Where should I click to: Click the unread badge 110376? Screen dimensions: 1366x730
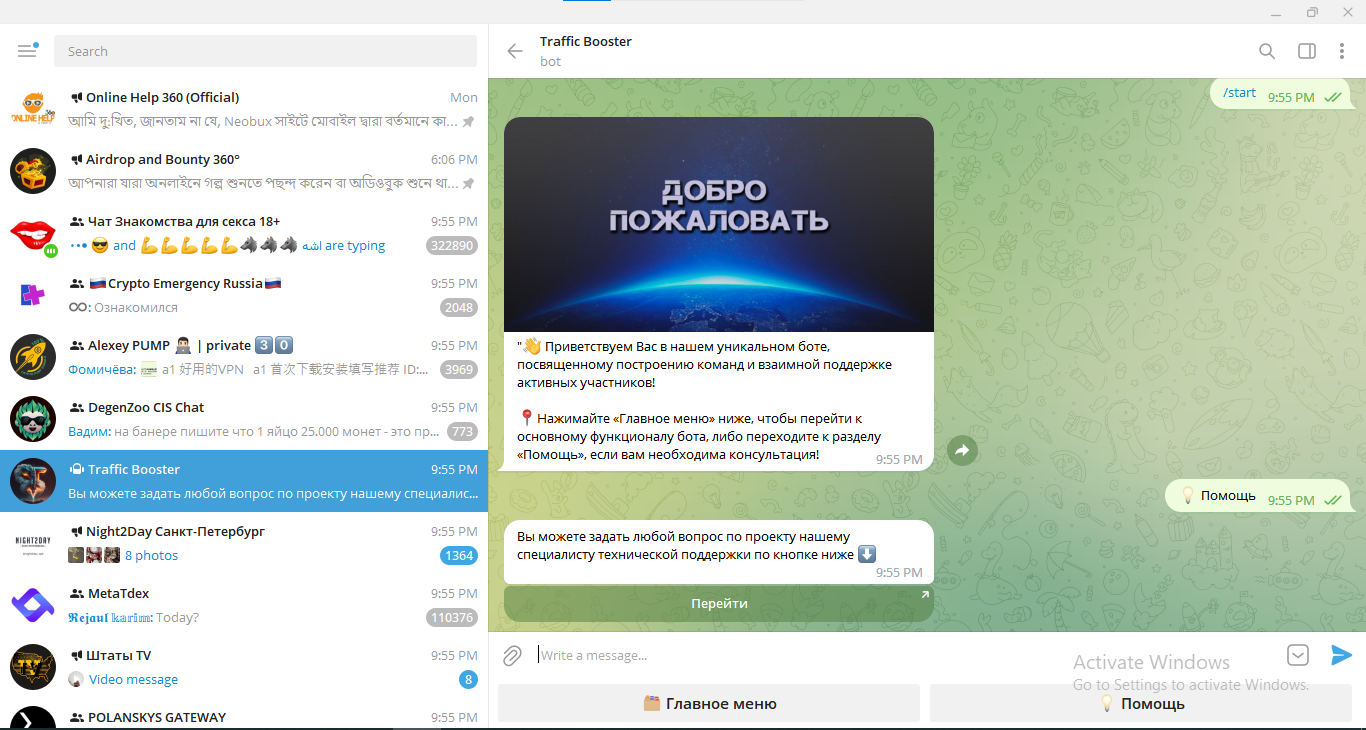click(452, 618)
